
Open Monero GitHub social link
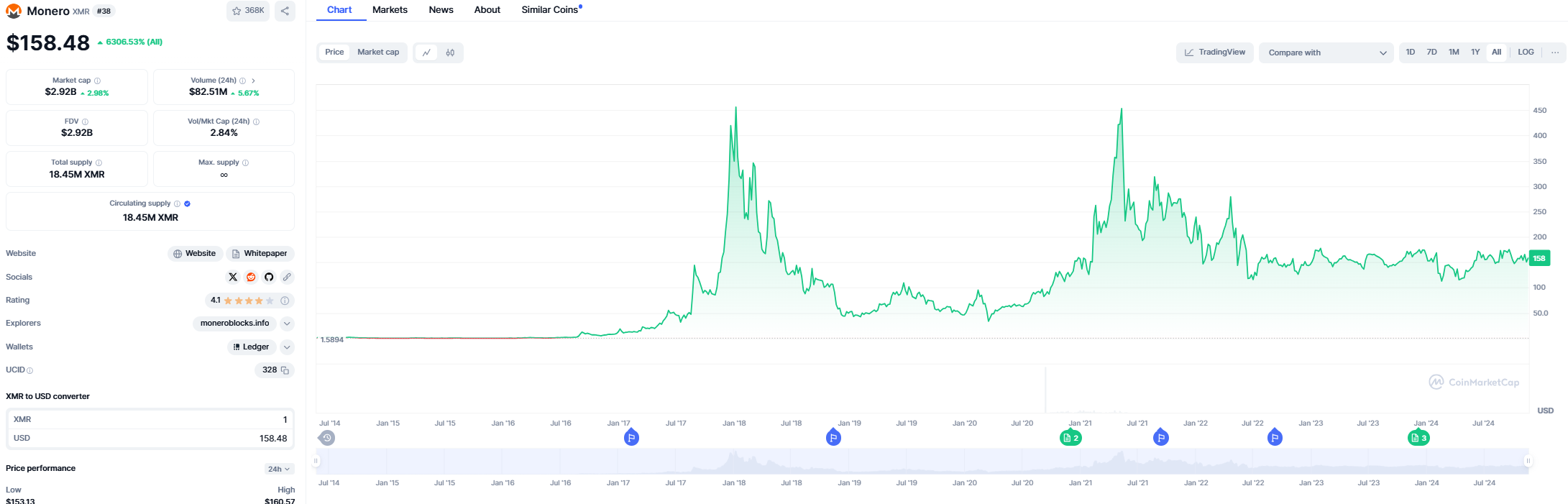pos(269,277)
